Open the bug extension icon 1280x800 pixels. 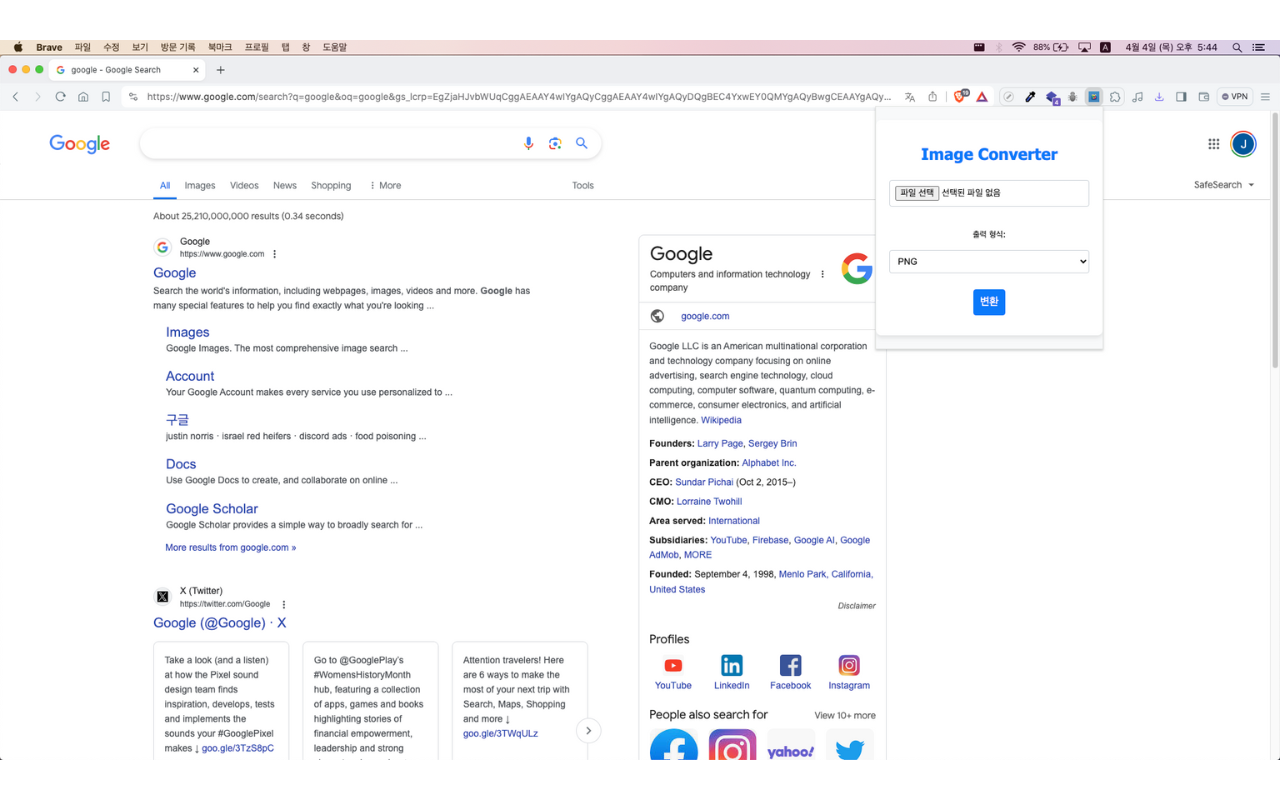pos(1072,97)
